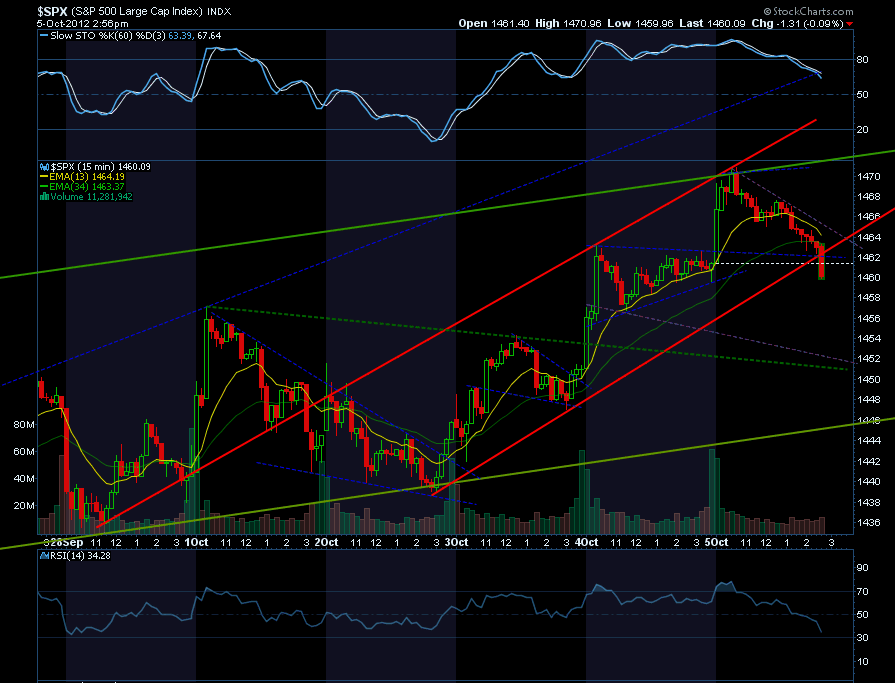Click the 80M volume axis label

coord(24,425)
